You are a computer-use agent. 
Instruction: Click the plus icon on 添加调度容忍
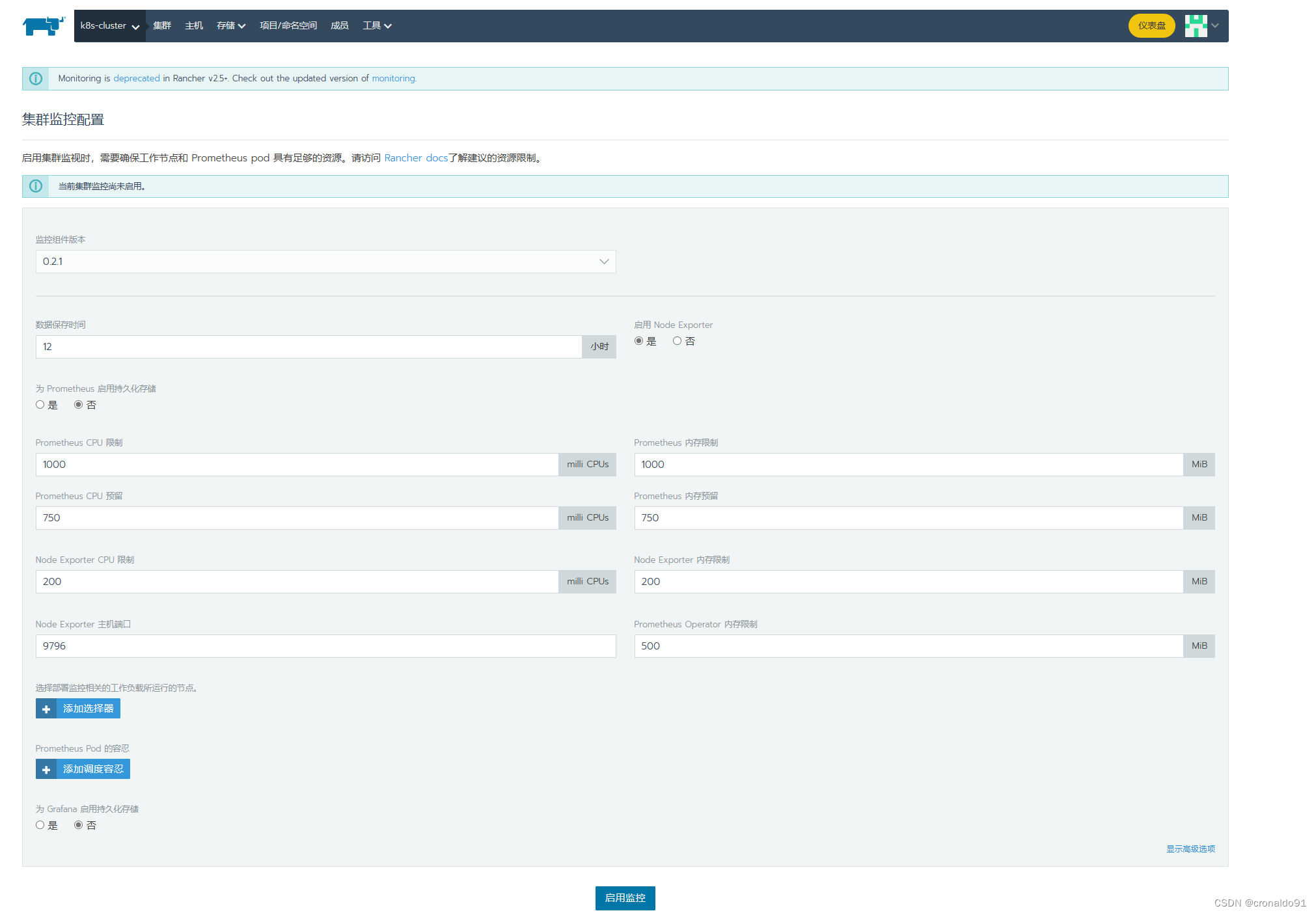point(46,769)
